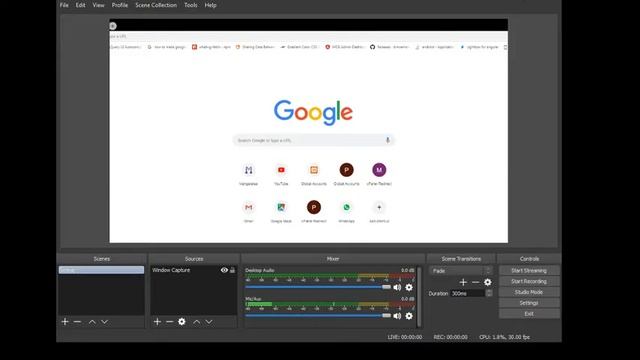
Task: Open Settings from the Controls panel
Action: coord(529,303)
